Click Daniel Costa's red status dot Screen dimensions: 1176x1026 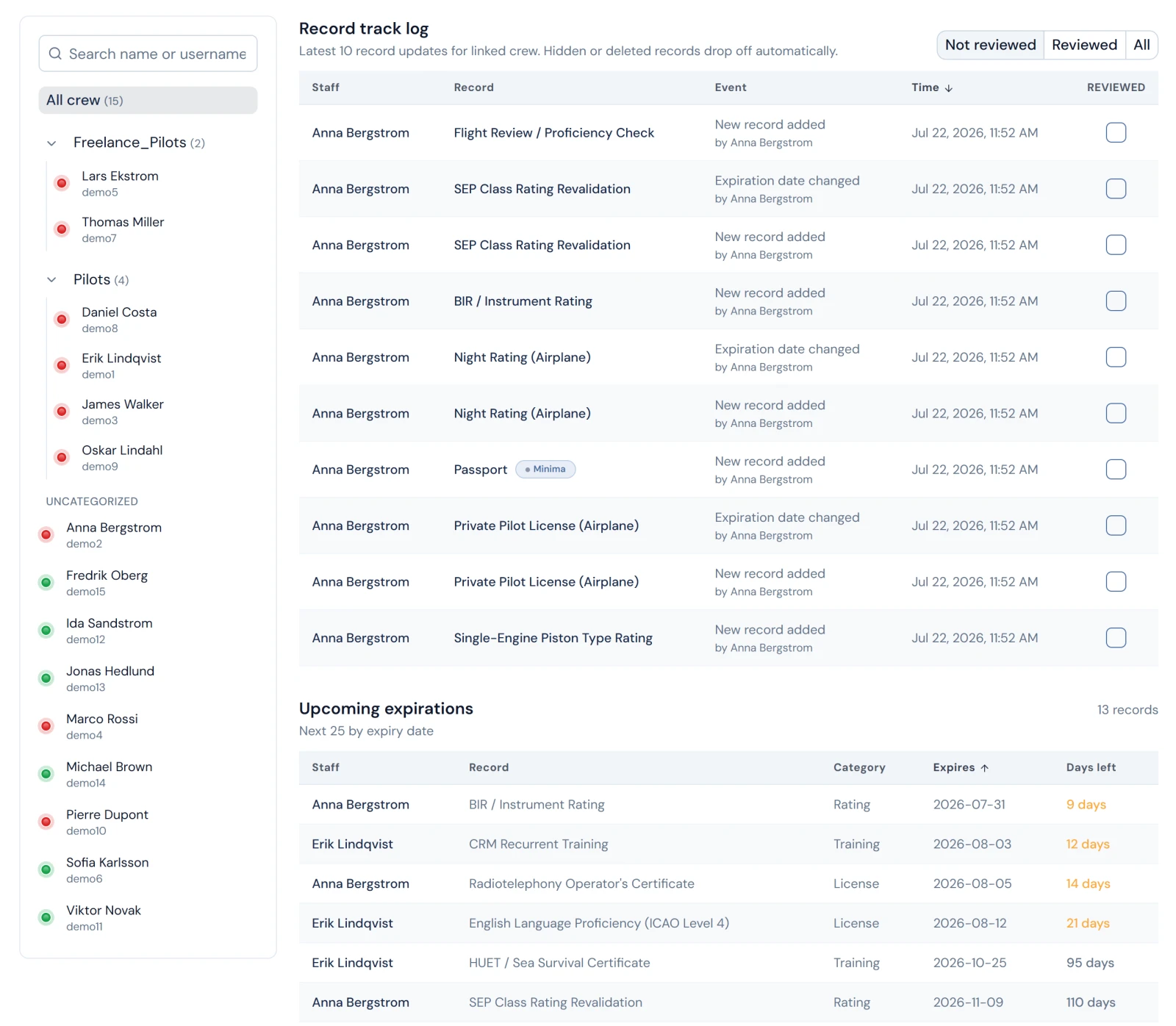pyautogui.click(x=62, y=320)
